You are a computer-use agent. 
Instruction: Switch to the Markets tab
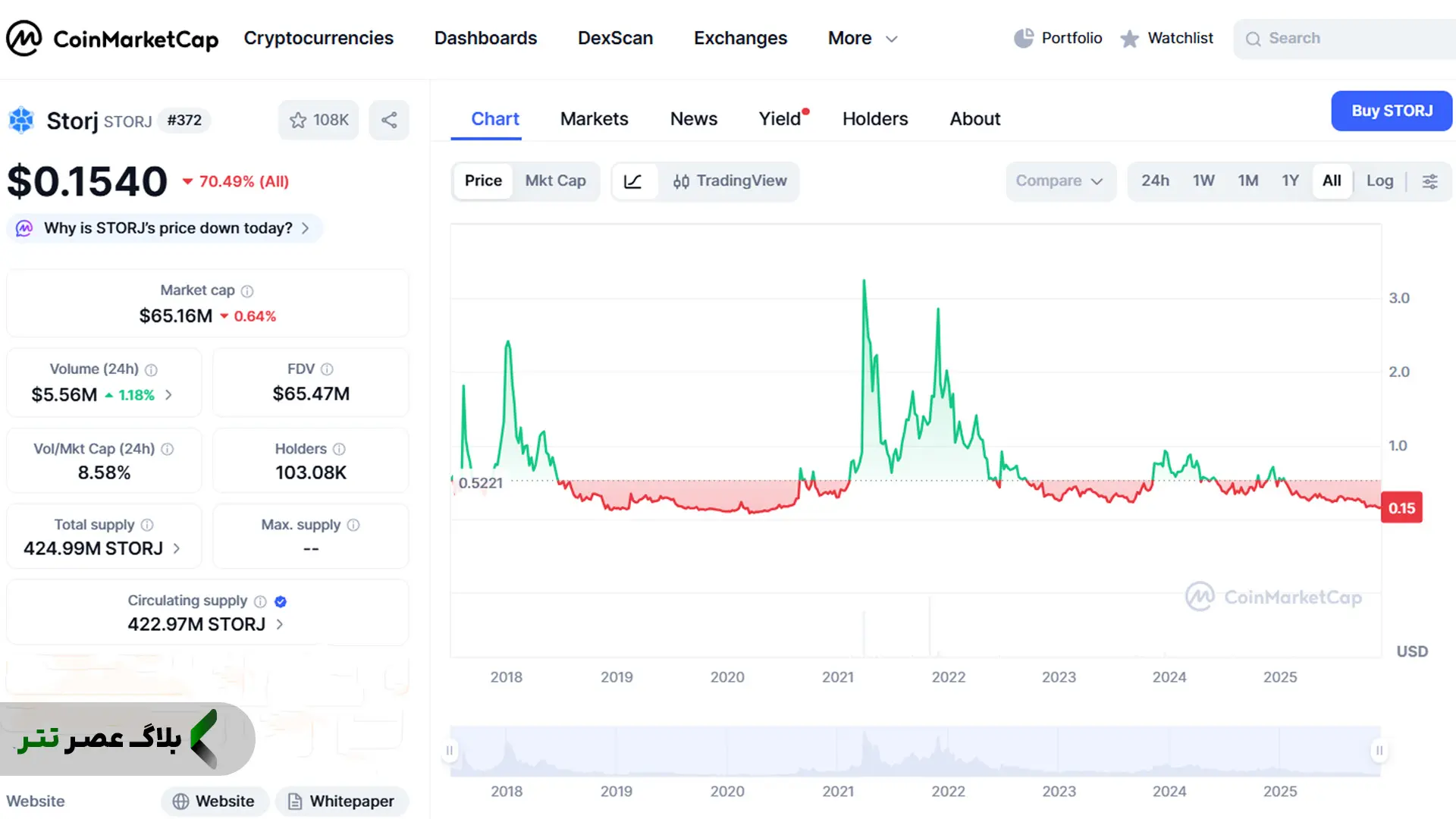pos(594,119)
